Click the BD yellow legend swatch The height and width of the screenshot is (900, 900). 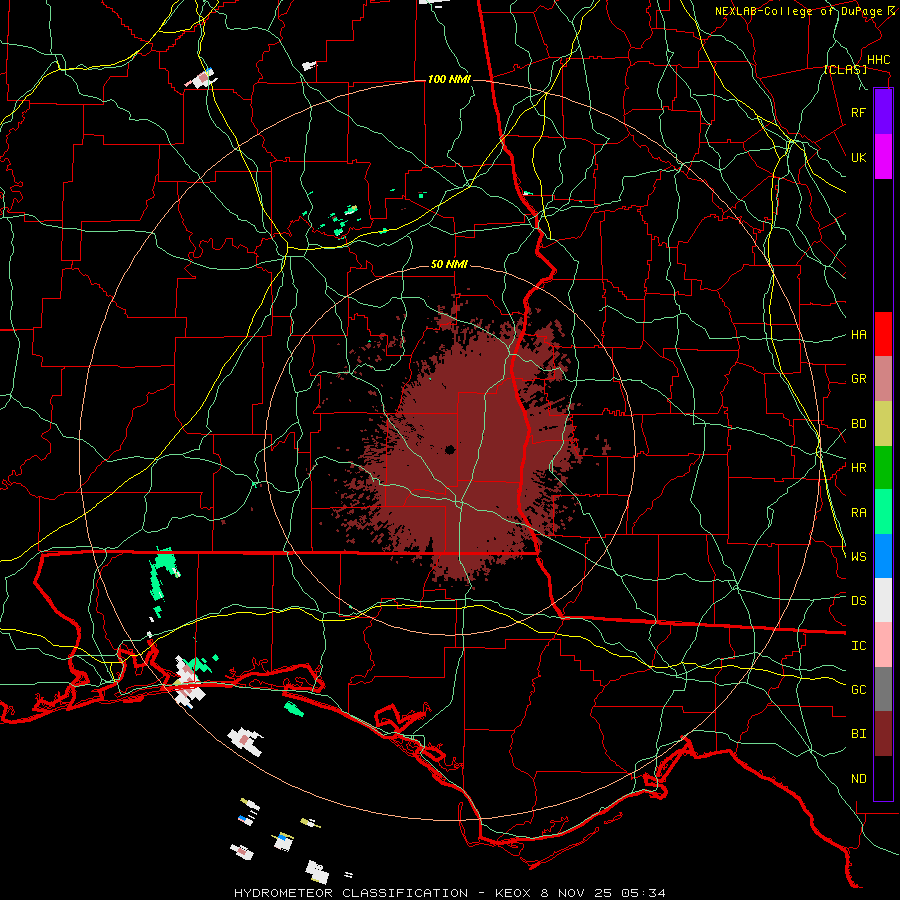coord(883,423)
